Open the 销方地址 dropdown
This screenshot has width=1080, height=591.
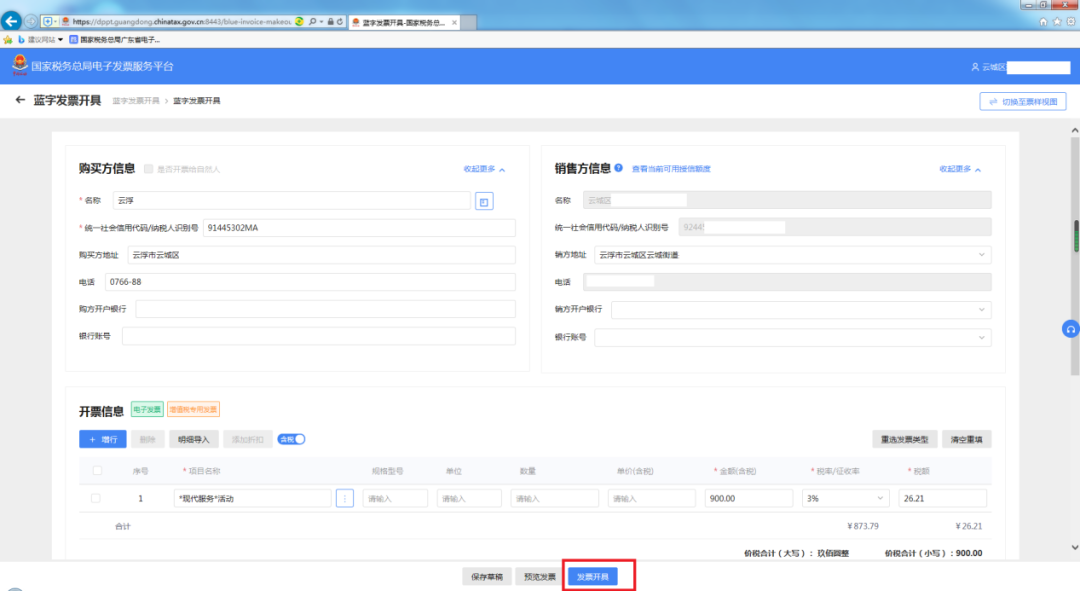[793, 255]
